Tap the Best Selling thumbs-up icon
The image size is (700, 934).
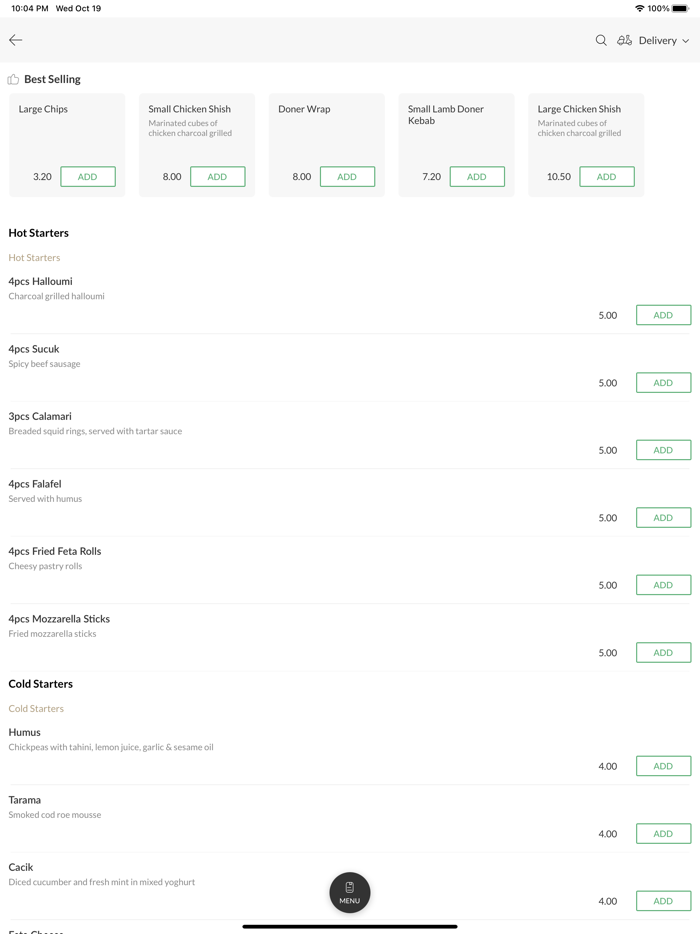(13, 79)
